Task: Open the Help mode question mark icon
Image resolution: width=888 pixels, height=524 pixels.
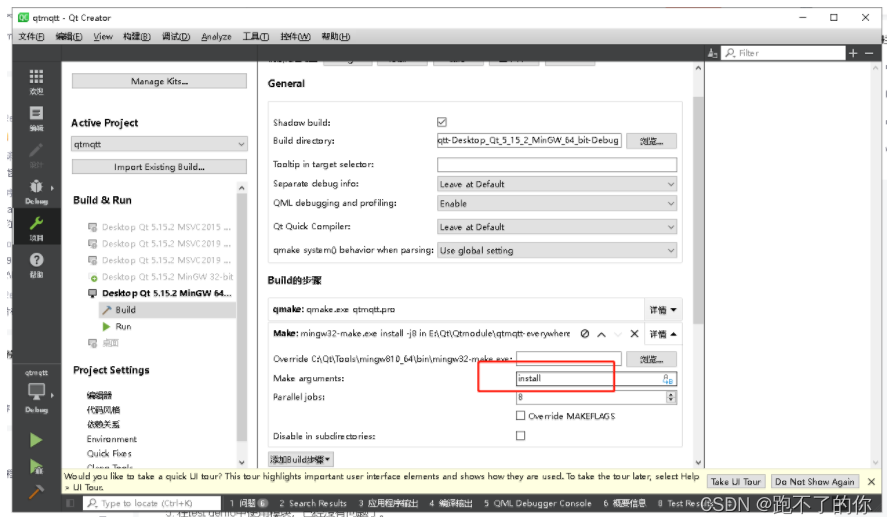Action: click(x=36, y=265)
